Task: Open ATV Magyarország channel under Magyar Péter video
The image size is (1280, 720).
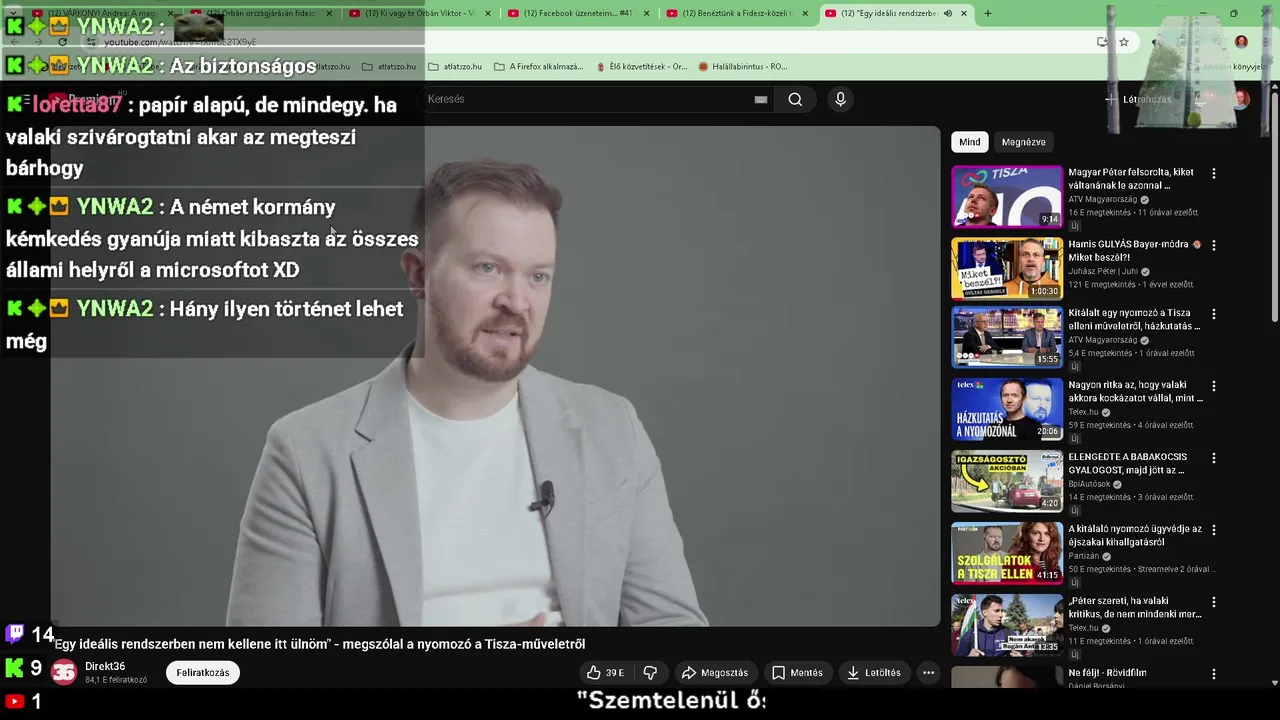Action: 1103,200
